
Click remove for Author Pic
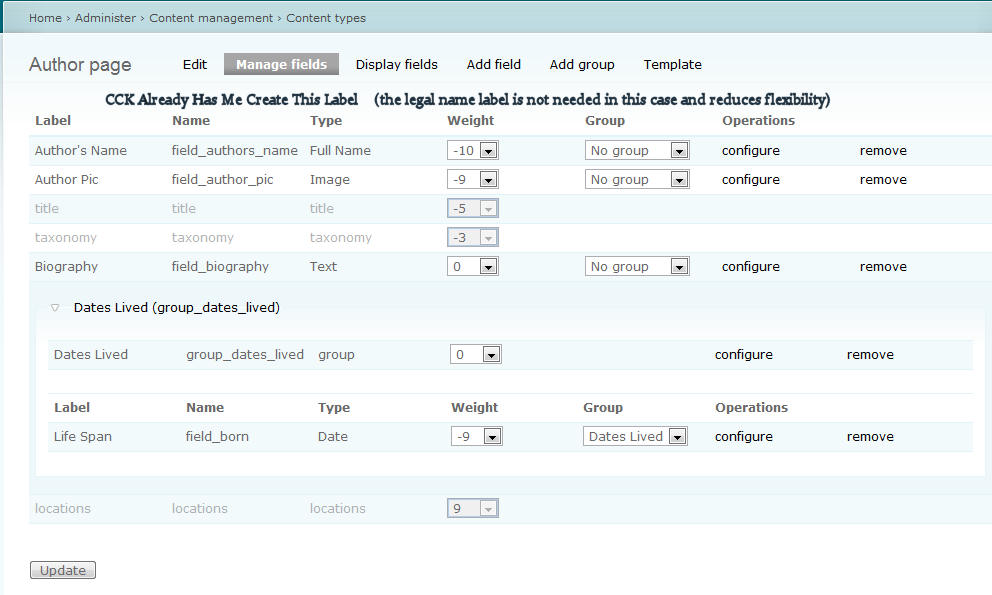coord(883,180)
